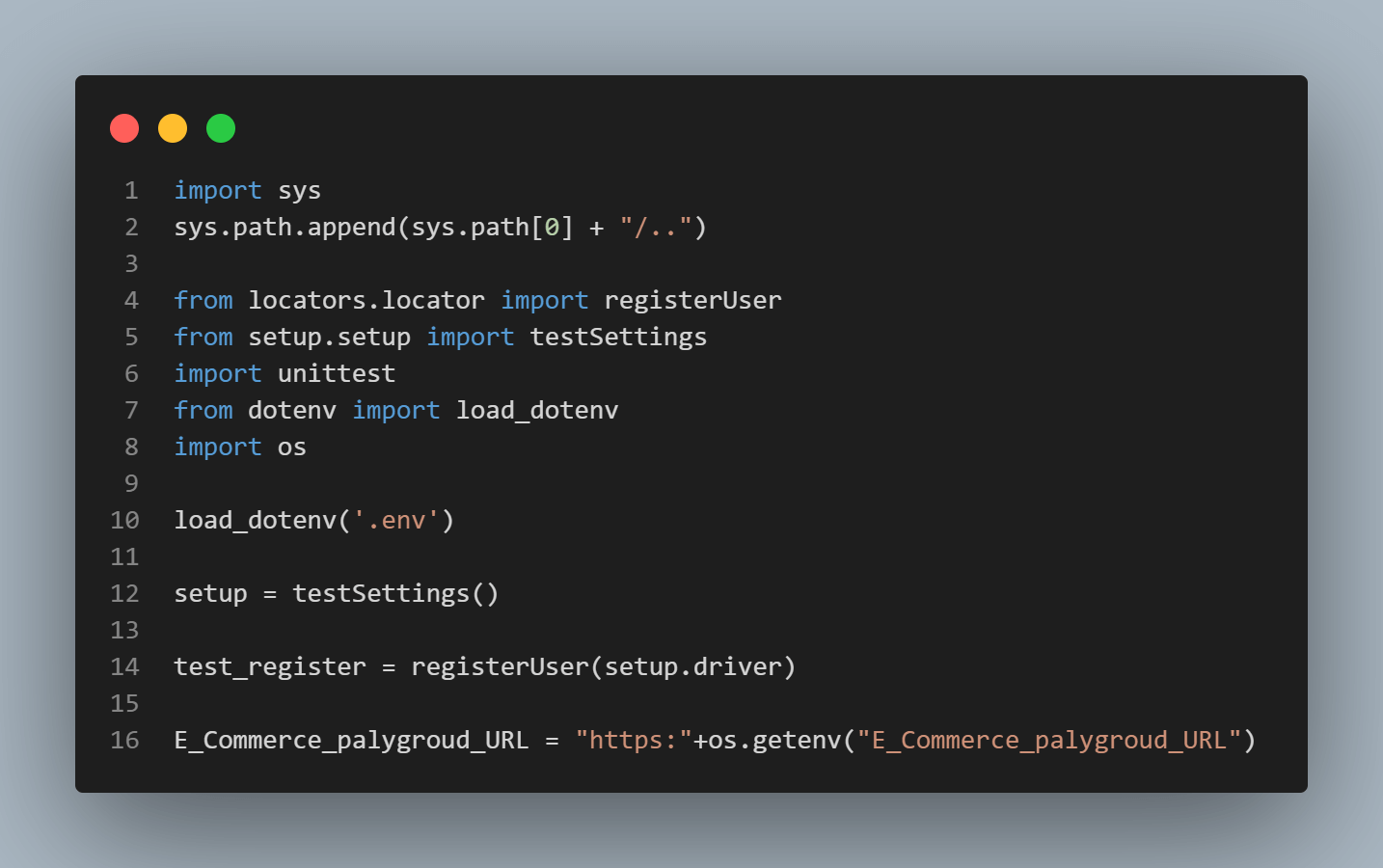The width and height of the screenshot is (1383, 868).
Task: Click line number 10
Action: (124, 521)
